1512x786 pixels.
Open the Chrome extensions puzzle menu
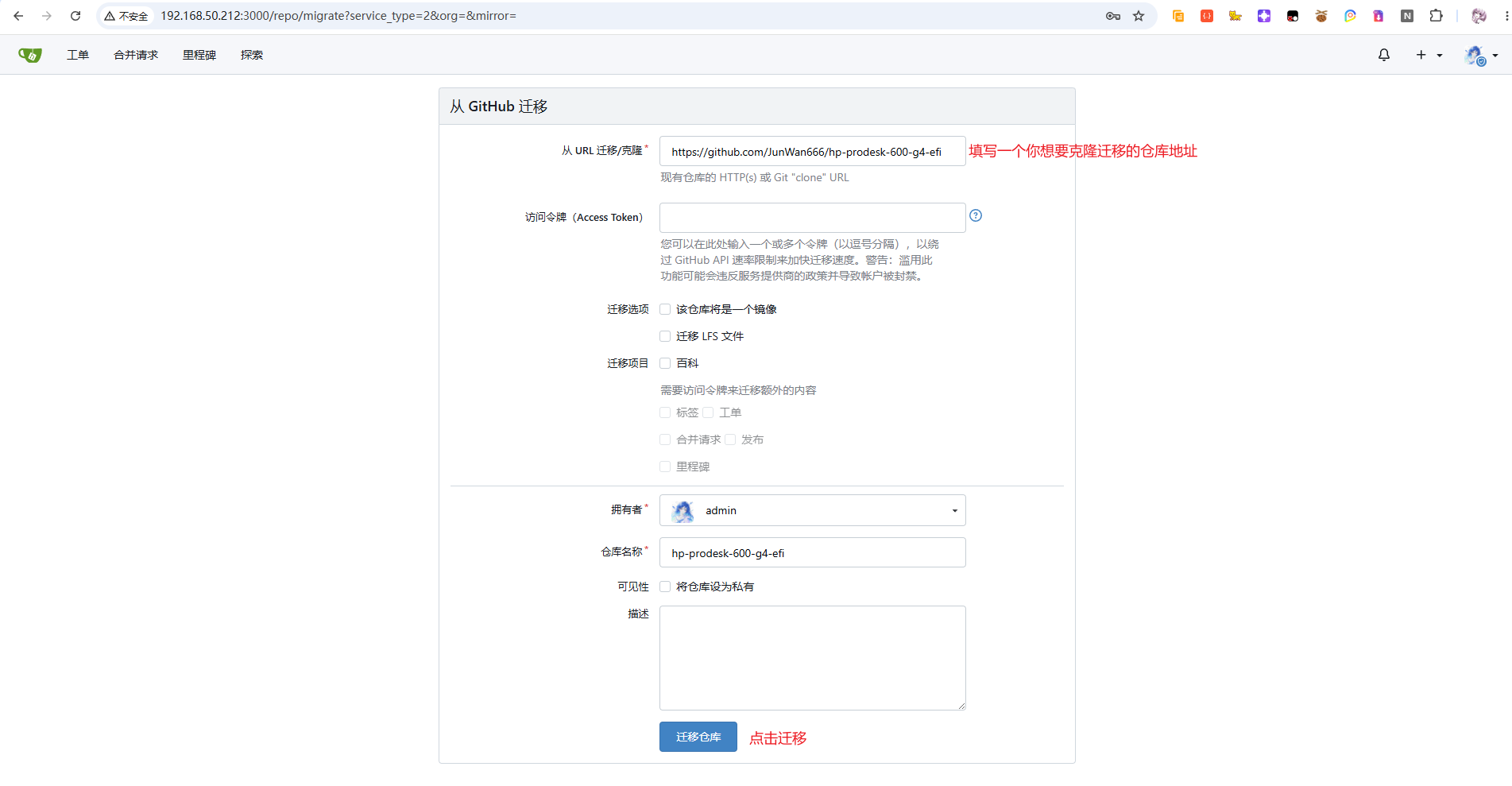pyautogui.click(x=1436, y=16)
